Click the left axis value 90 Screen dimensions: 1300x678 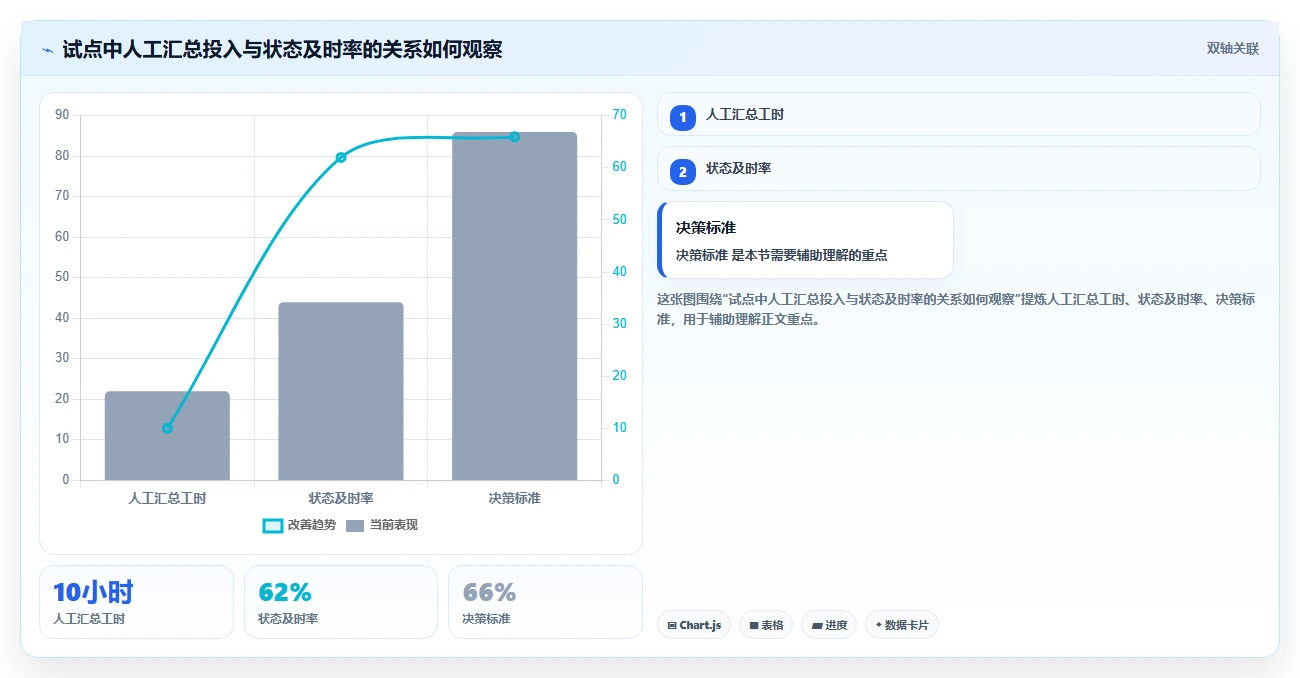click(63, 115)
